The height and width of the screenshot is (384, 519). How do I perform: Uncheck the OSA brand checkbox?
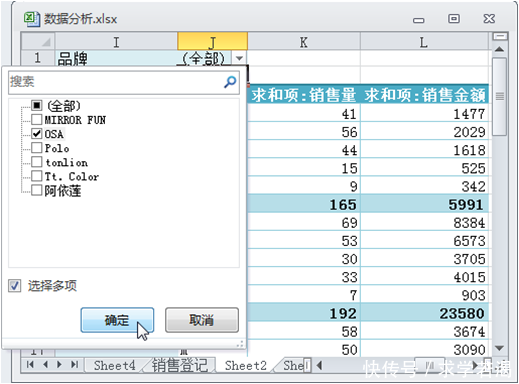[37, 134]
